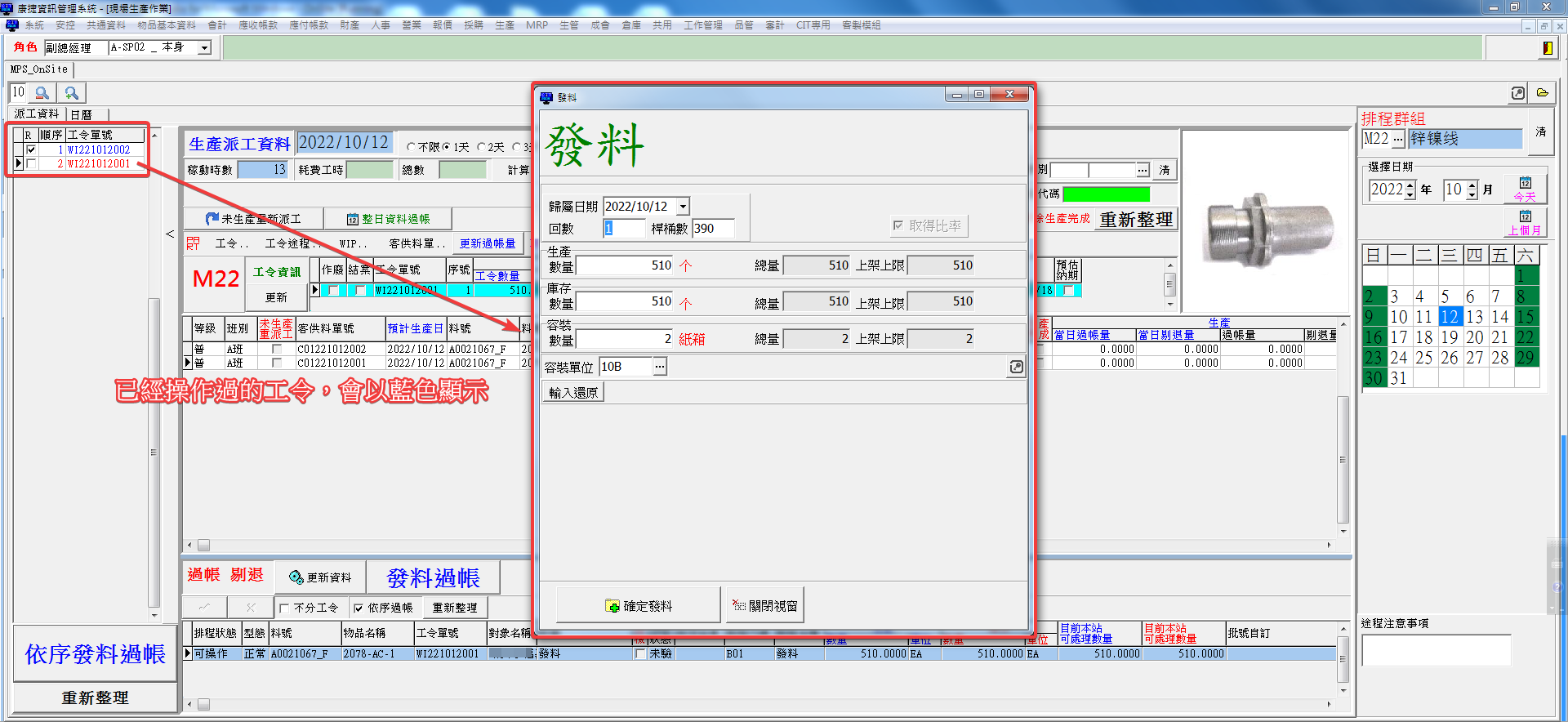Click the icon right of 容裝單位 row
Viewport: 1568px width, 722px height.
coord(1016,367)
